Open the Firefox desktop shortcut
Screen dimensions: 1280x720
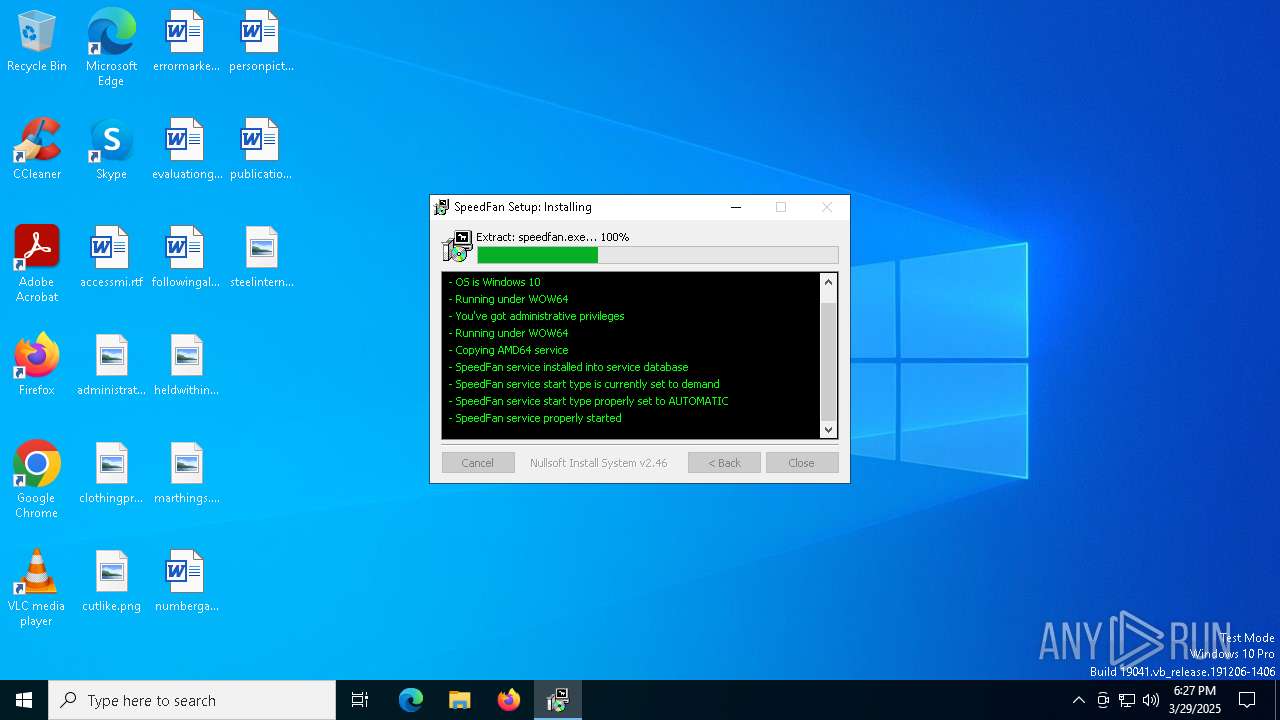click(x=37, y=365)
